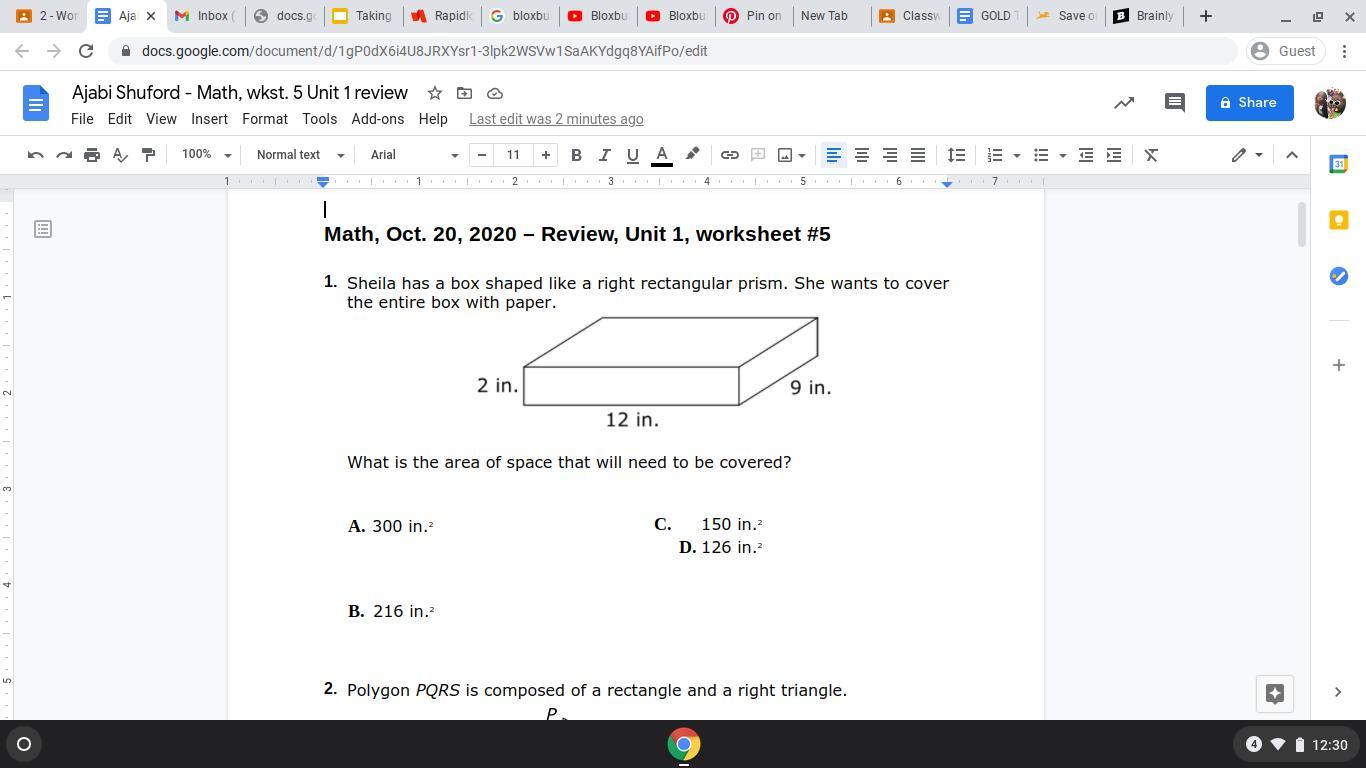Select the Paint format tool

[148, 155]
